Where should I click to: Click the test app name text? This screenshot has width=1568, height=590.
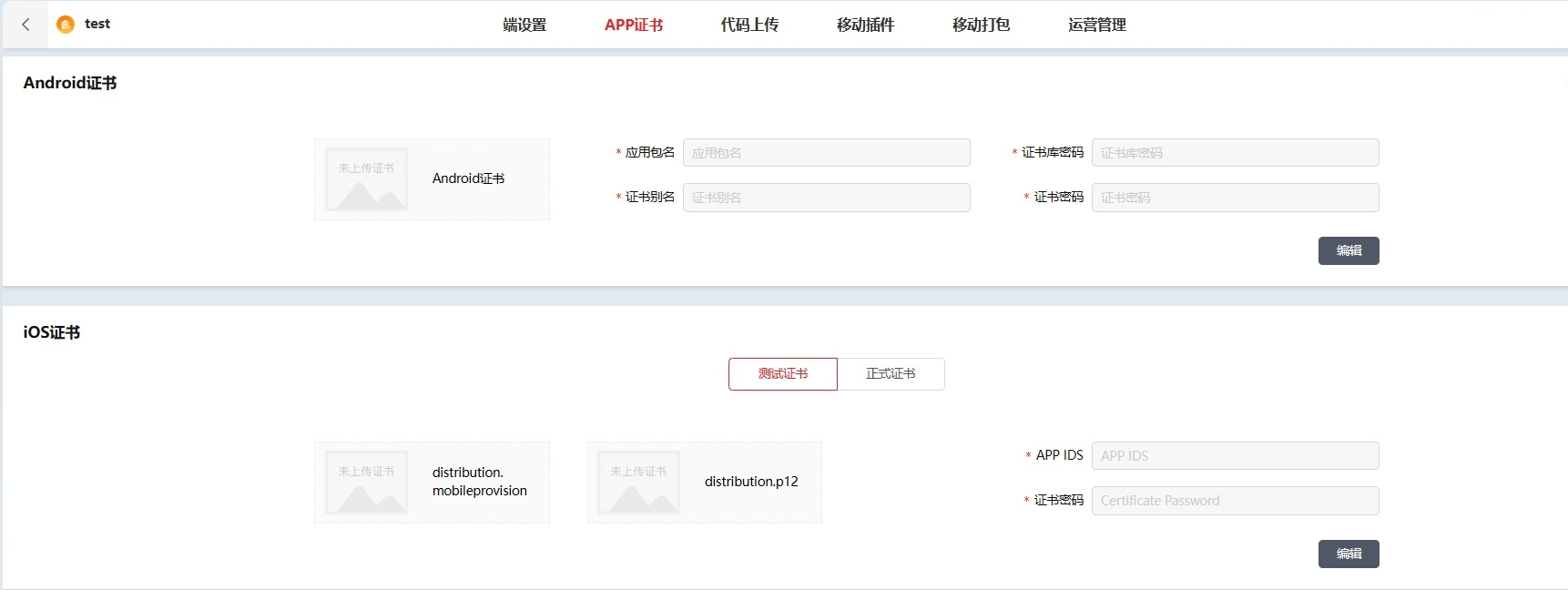point(97,24)
